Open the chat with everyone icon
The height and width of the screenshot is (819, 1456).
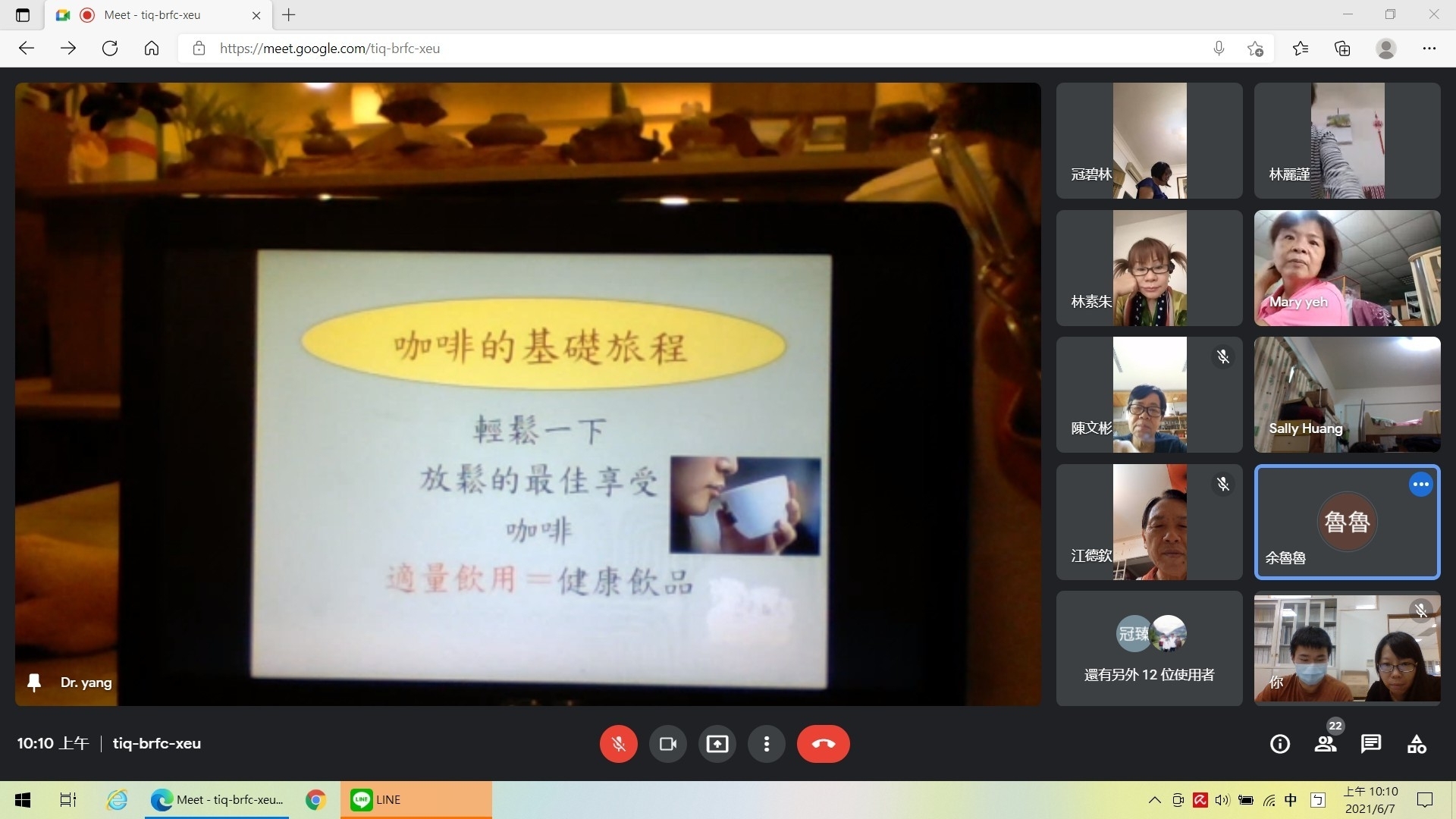pyautogui.click(x=1371, y=744)
